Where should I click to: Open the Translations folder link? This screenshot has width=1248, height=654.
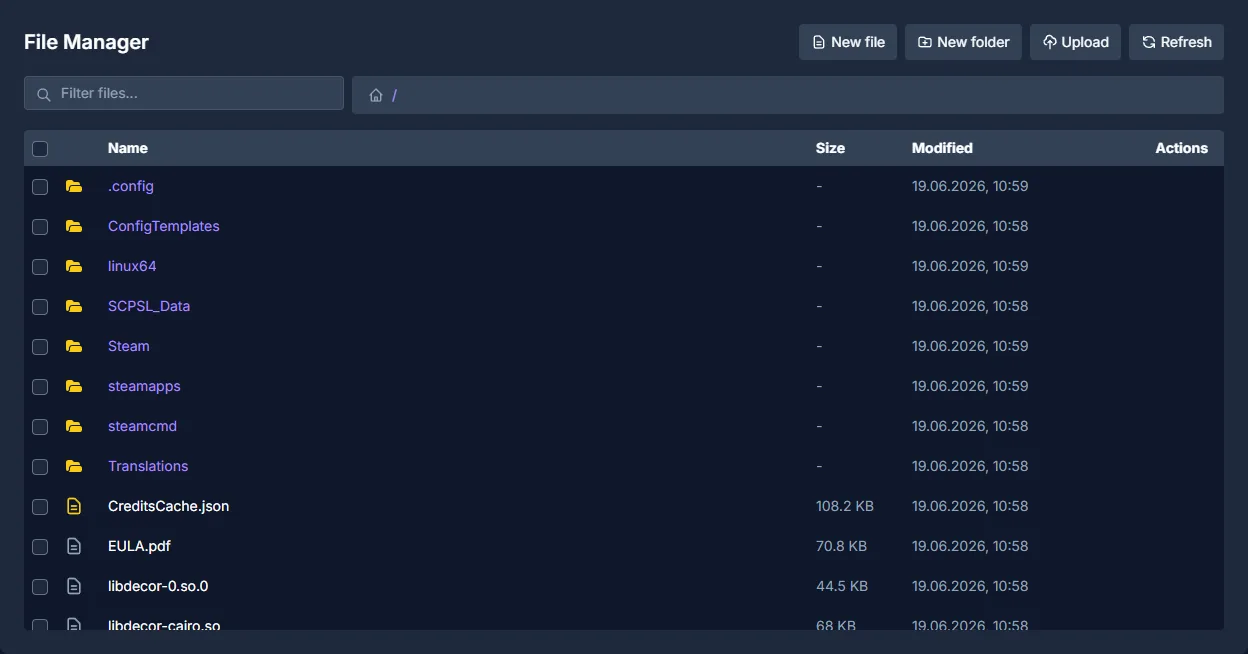pyautogui.click(x=148, y=466)
